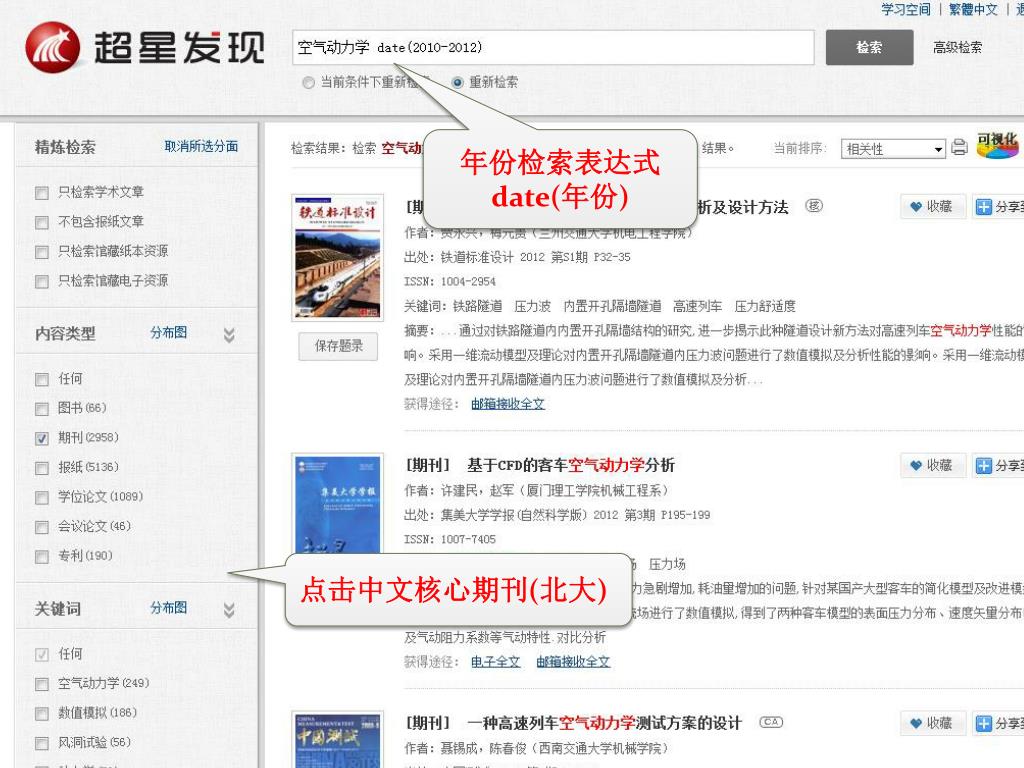Open the 相关性 sort dropdown

pos(893,148)
